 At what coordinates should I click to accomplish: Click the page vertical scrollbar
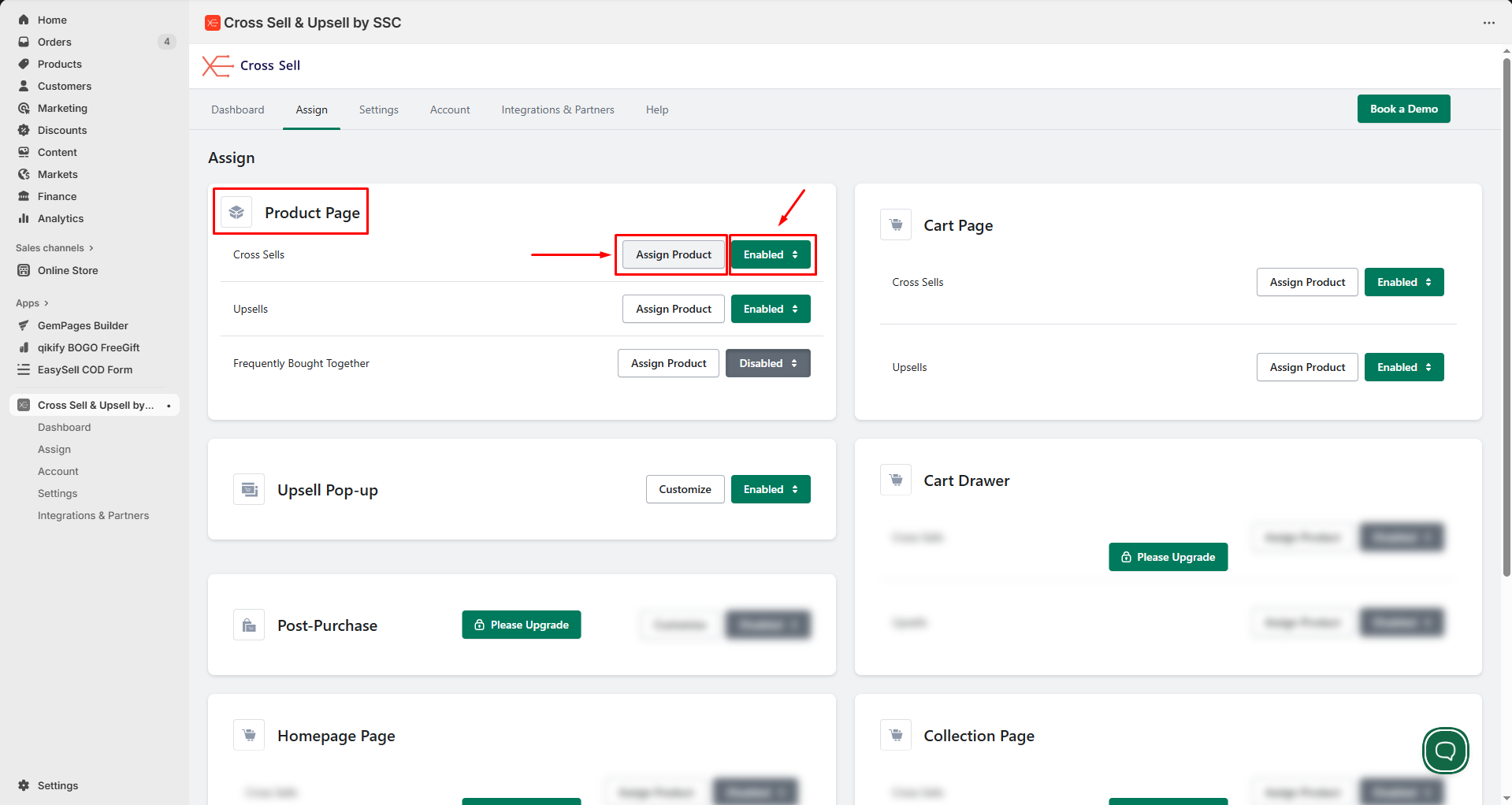[x=1506, y=315]
